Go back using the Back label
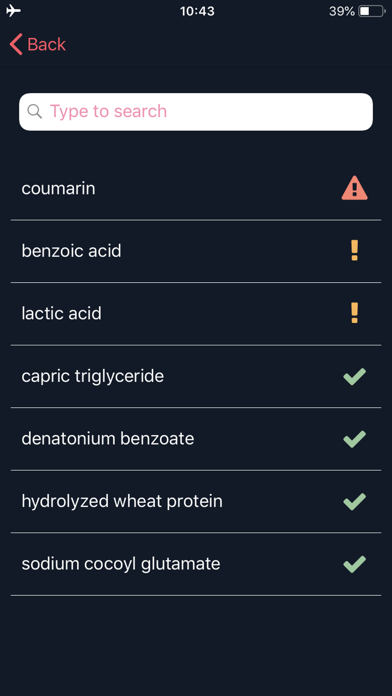 click(46, 44)
